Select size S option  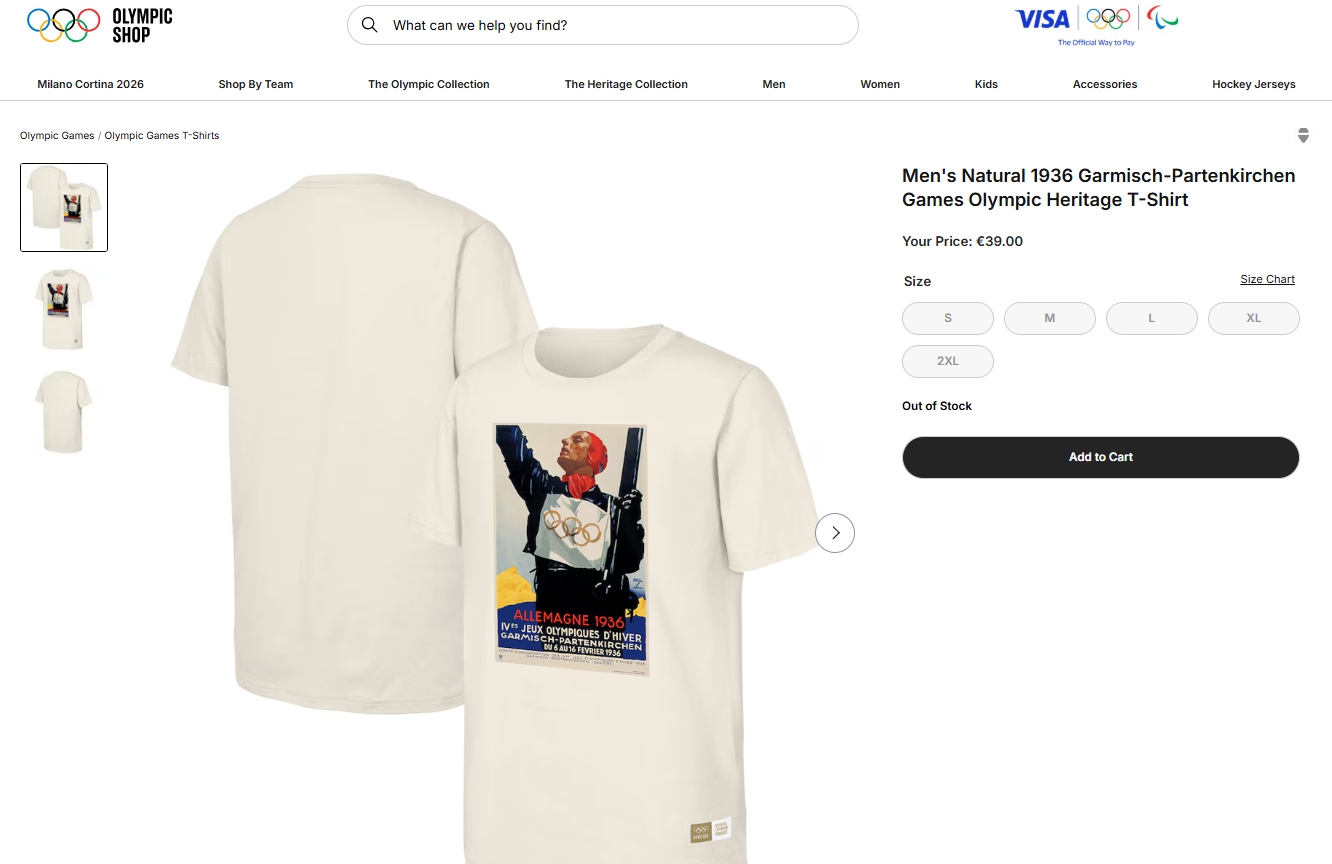pos(948,318)
